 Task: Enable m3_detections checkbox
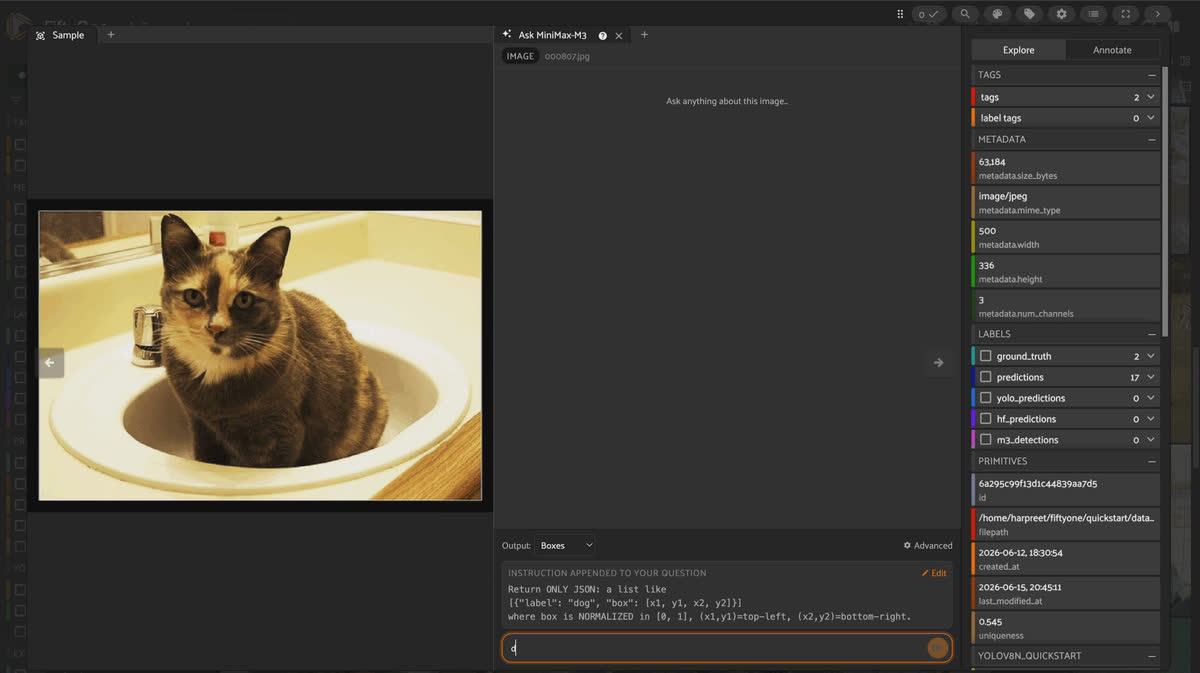pos(986,440)
